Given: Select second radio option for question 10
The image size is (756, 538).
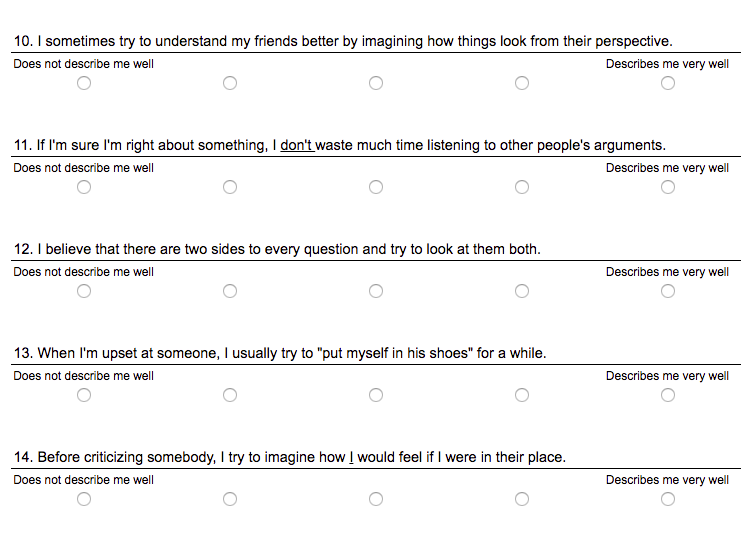Looking at the screenshot, I should (230, 83).
